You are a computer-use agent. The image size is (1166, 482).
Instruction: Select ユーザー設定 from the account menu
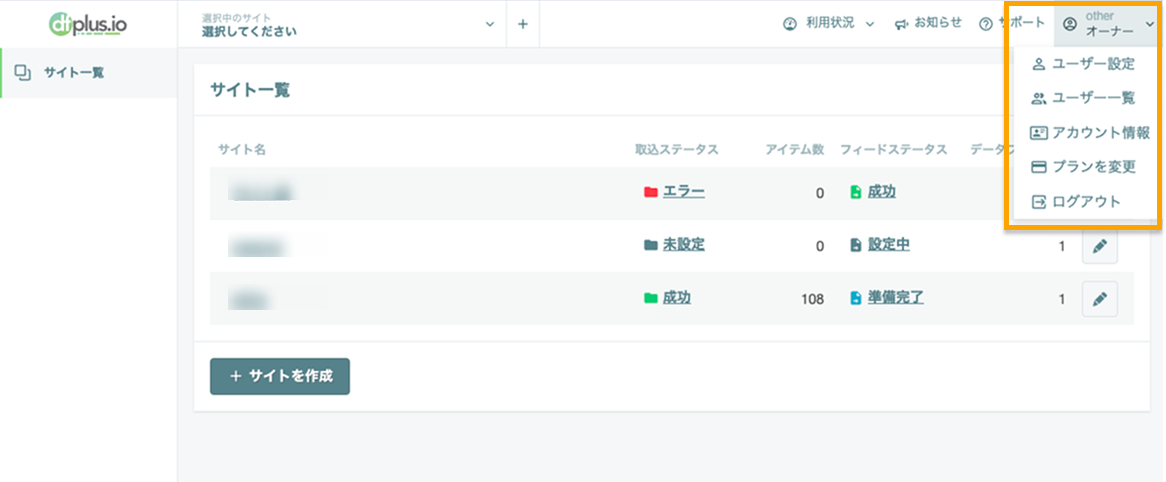click(x=1084, y=64)
